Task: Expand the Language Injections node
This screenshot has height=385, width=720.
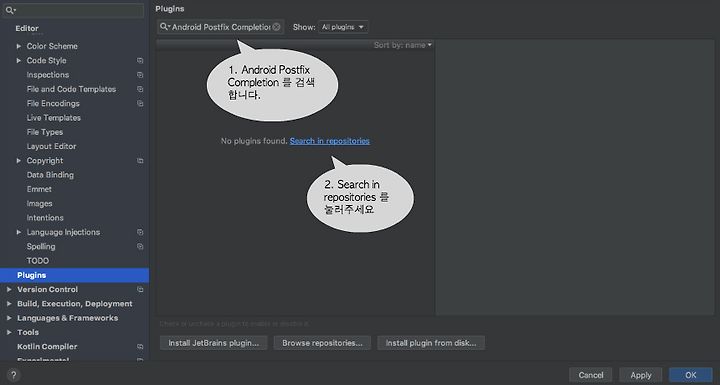Action: click(19, 232)
